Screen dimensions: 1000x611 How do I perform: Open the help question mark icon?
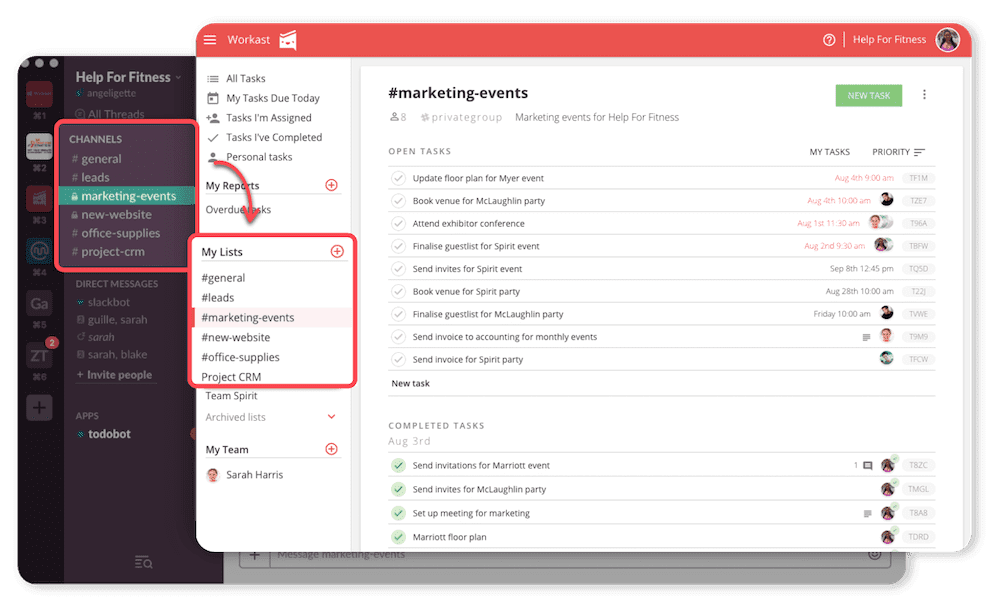pyautogui.click(x=829, y=40)
